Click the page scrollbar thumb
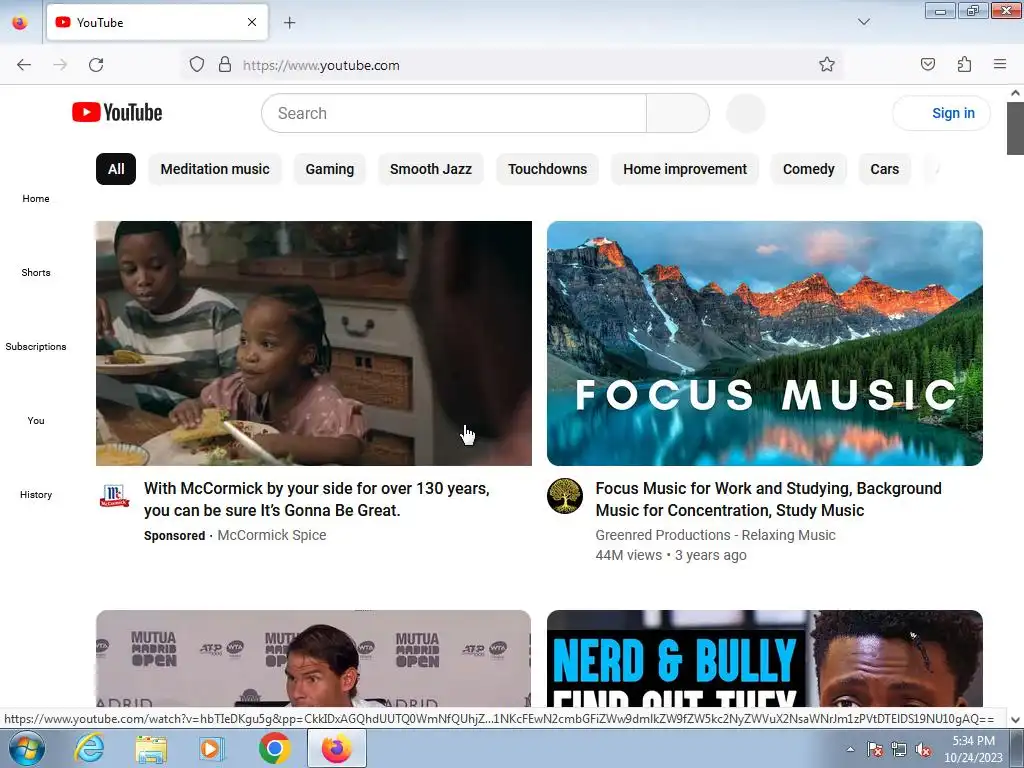Screen dimensions: 1024x768 (1015, 128)
